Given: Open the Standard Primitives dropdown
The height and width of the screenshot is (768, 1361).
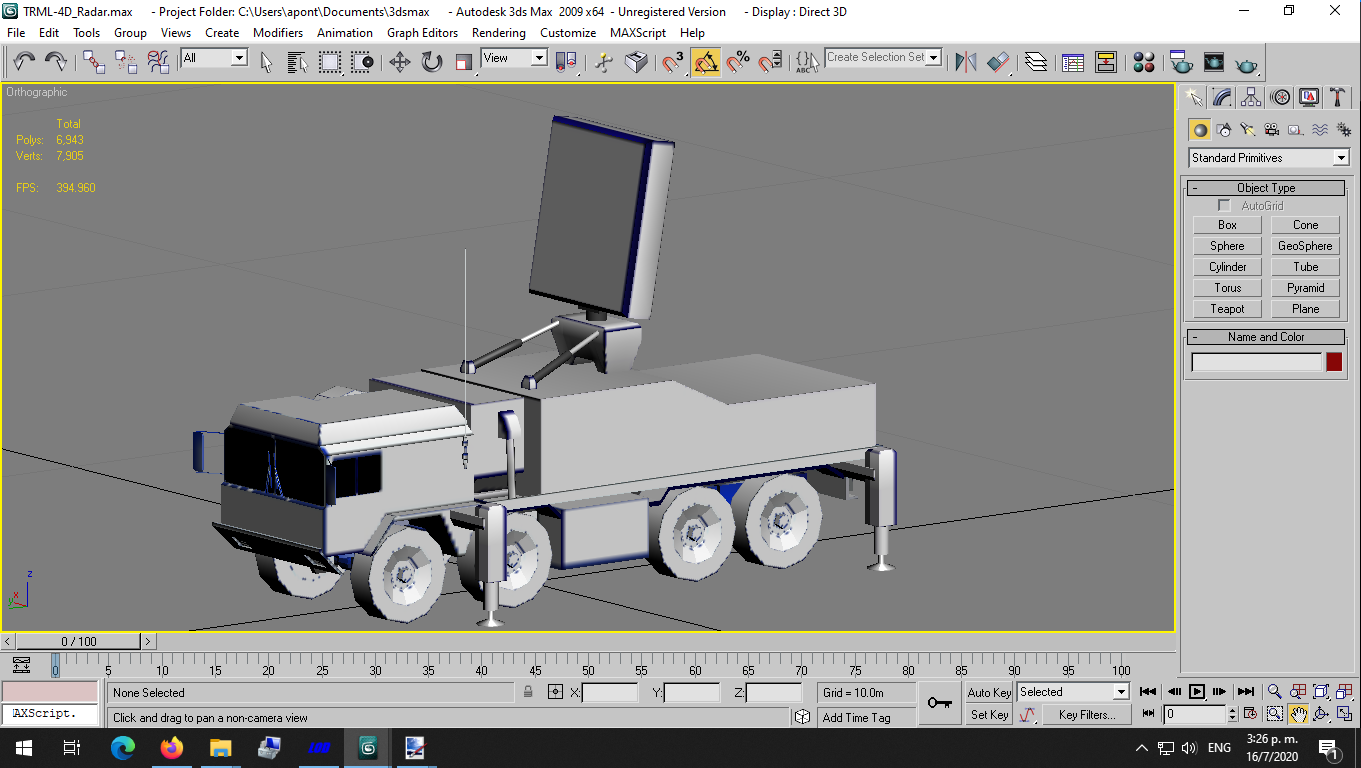Looking at the screenshot, I should click(1269, 158).
